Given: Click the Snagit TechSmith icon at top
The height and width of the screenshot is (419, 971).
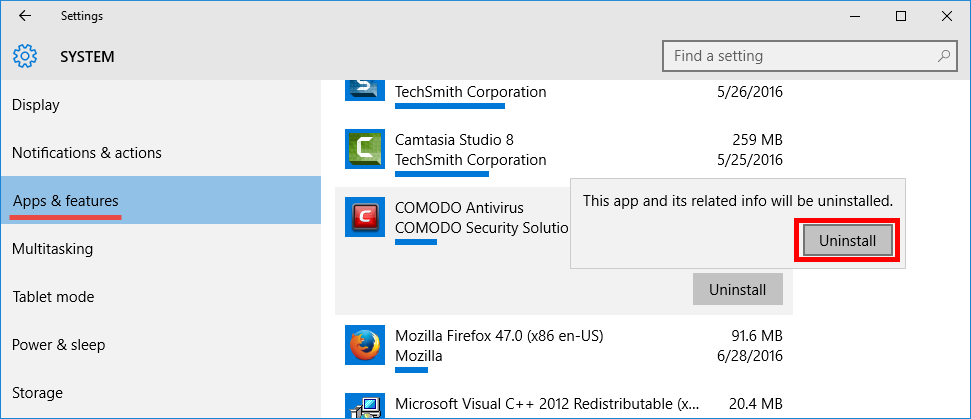Looking at the screenshot, I should 364,89.
